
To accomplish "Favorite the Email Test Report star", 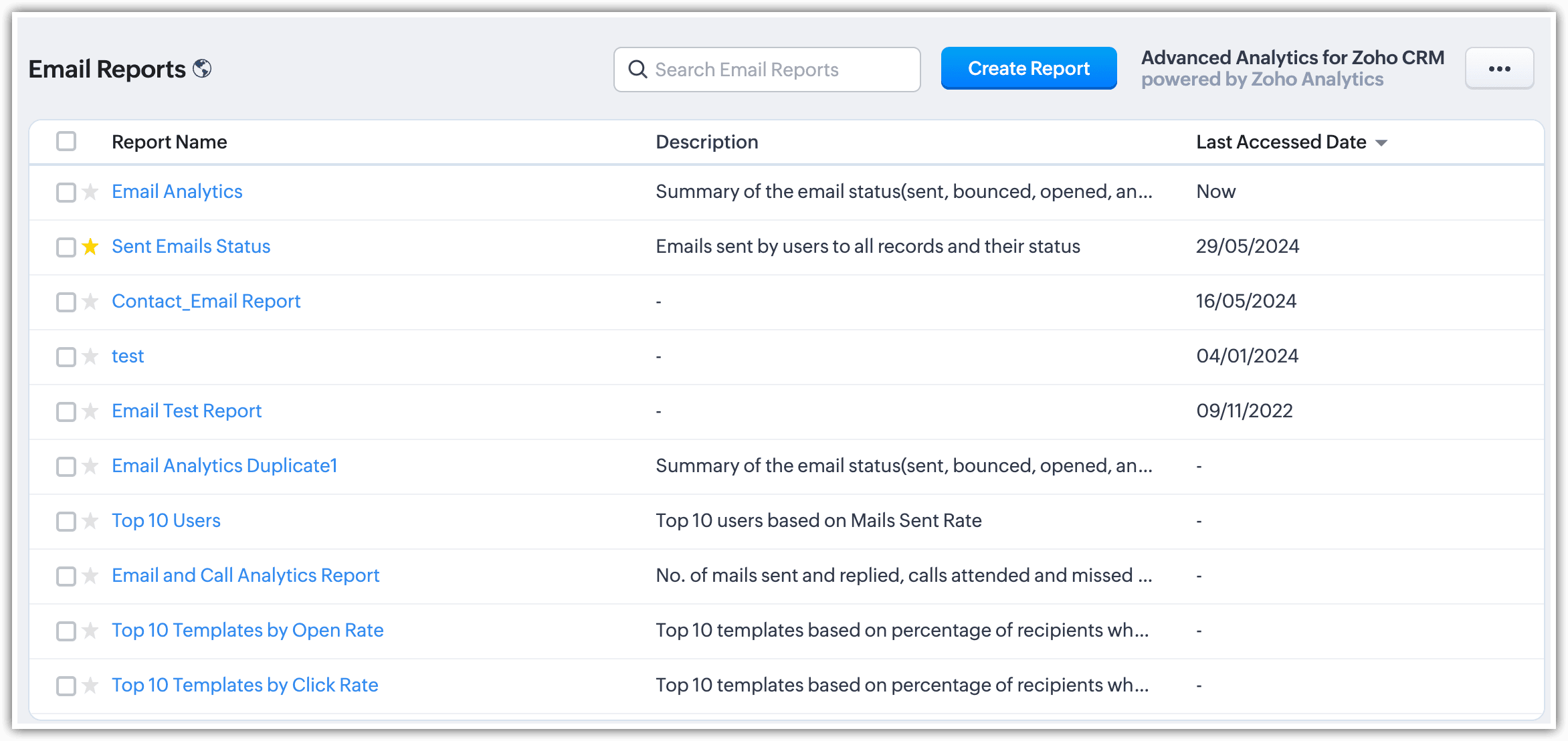I will click(x=90, y=411).
